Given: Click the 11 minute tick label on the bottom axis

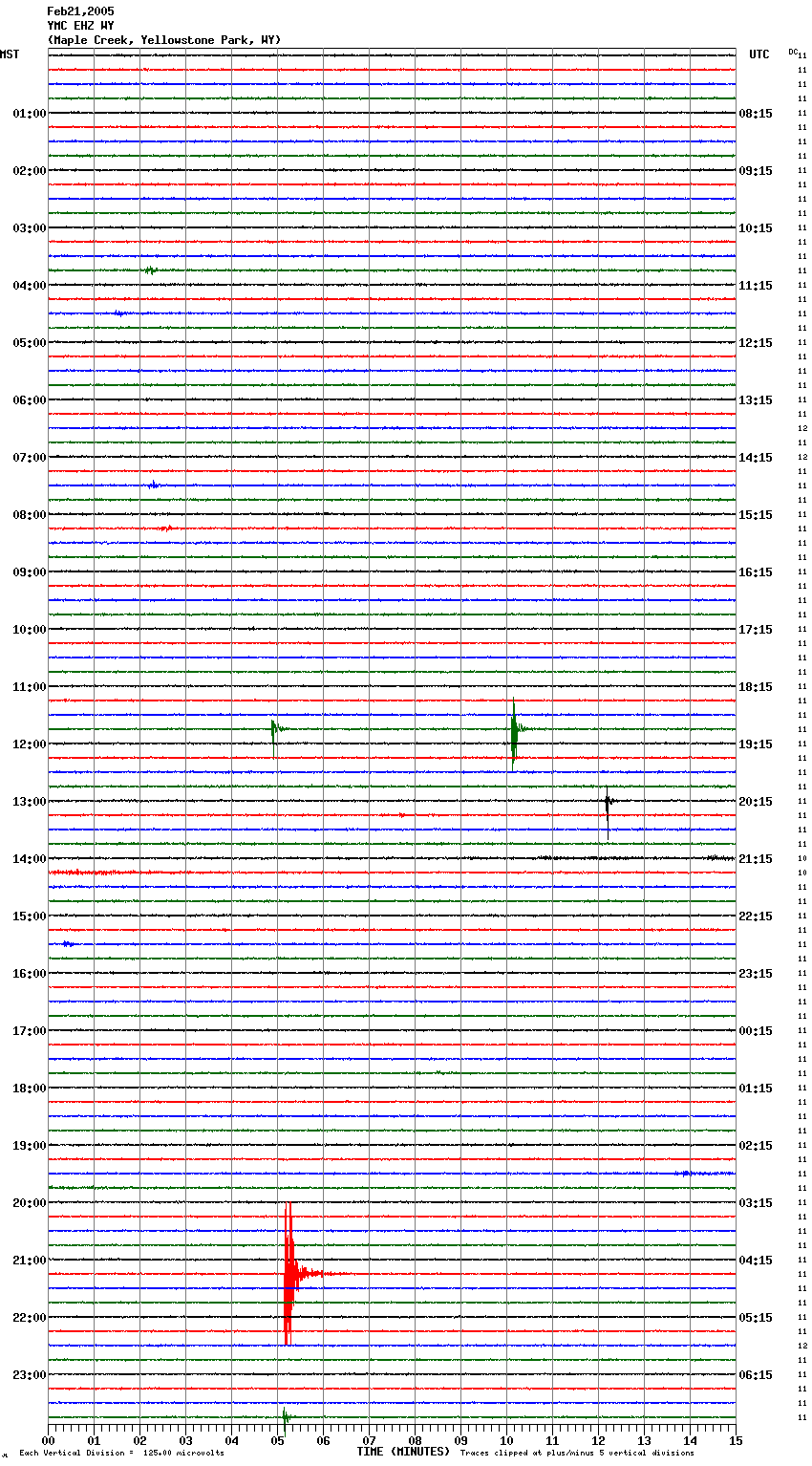Looking at the screenshot, I should [x=552, y=1440].
